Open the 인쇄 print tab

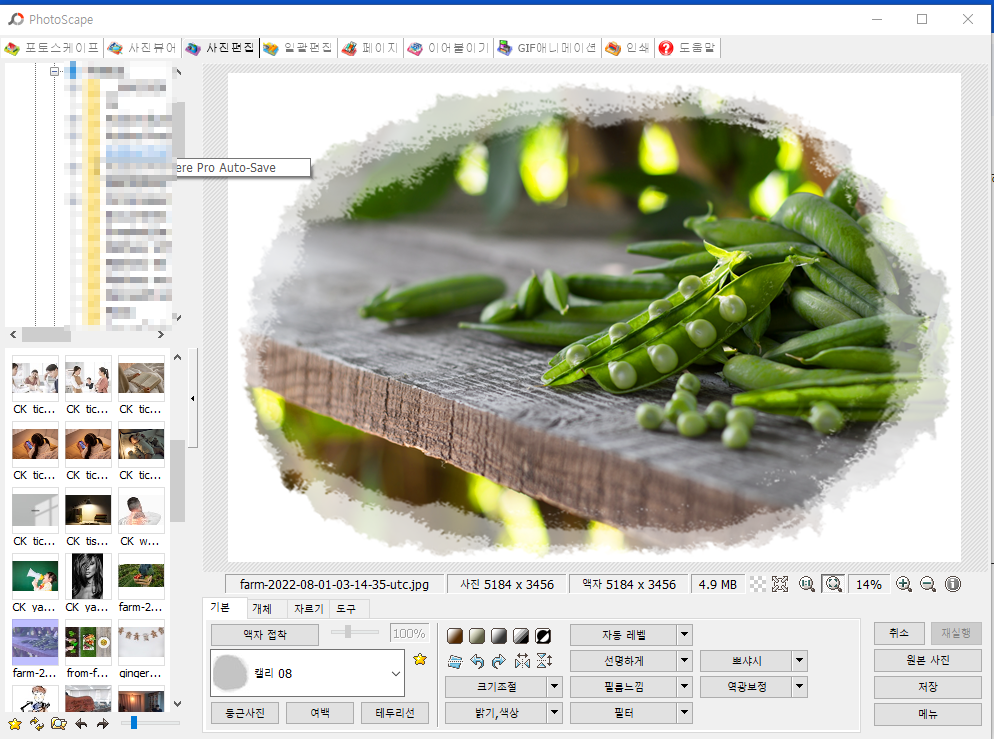628,48
